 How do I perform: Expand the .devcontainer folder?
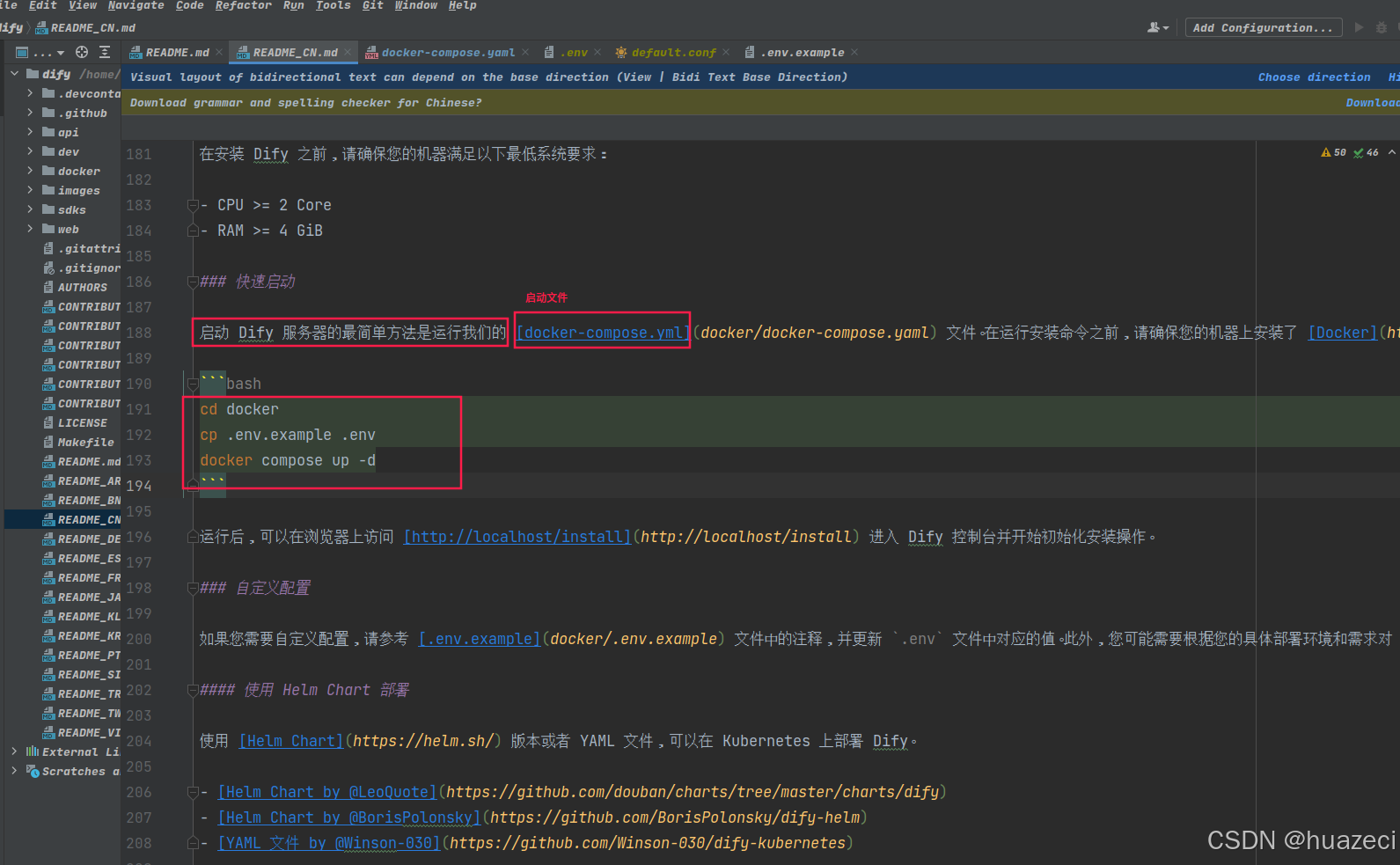30,93
